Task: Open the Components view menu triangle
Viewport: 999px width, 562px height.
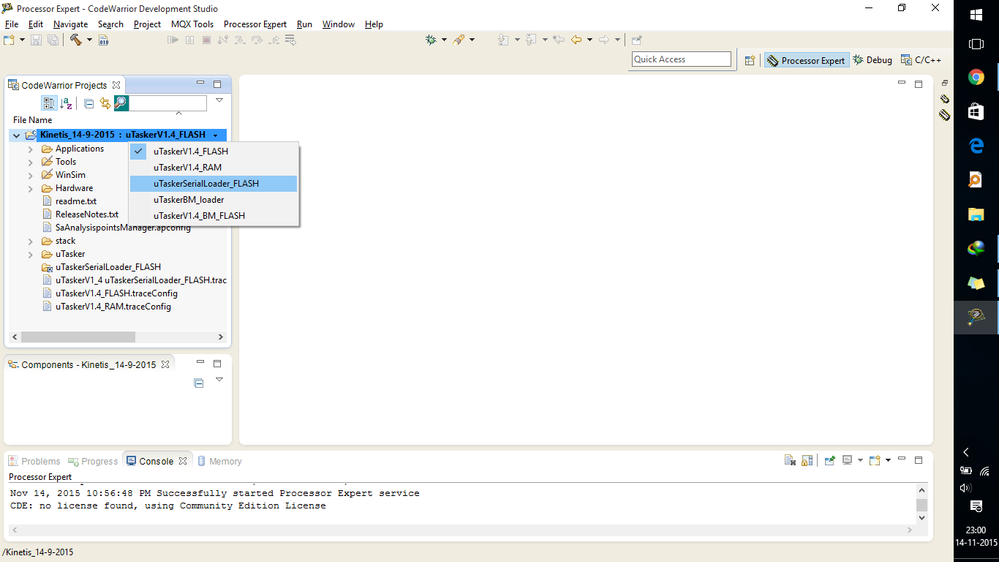Action: pyautogui.click(x=219, y=380)
